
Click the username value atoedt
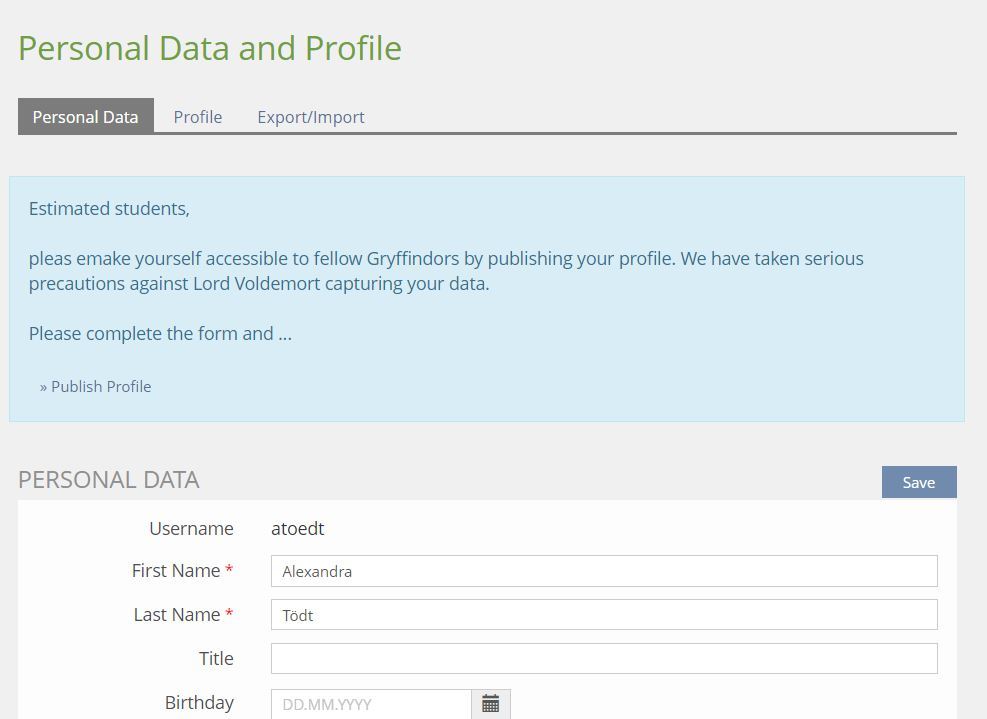pos(297,529)
